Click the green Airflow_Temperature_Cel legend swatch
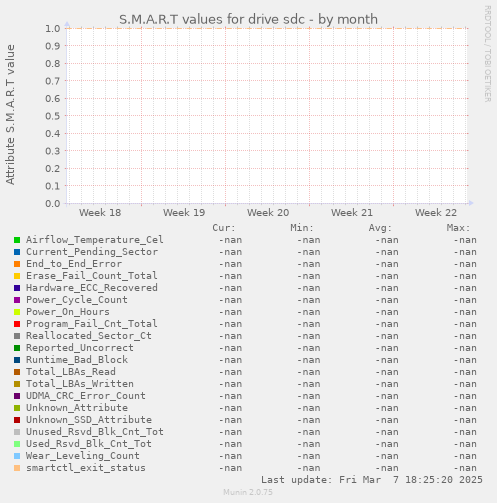 (x=17, y=240)
